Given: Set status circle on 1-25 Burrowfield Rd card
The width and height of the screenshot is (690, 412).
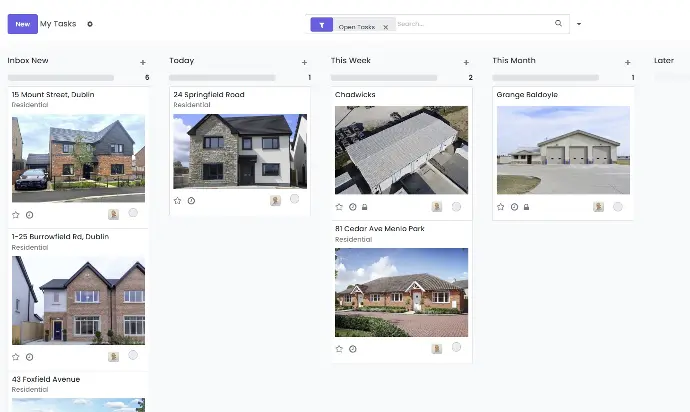Looking at the screenshot, I should [133, 355].
